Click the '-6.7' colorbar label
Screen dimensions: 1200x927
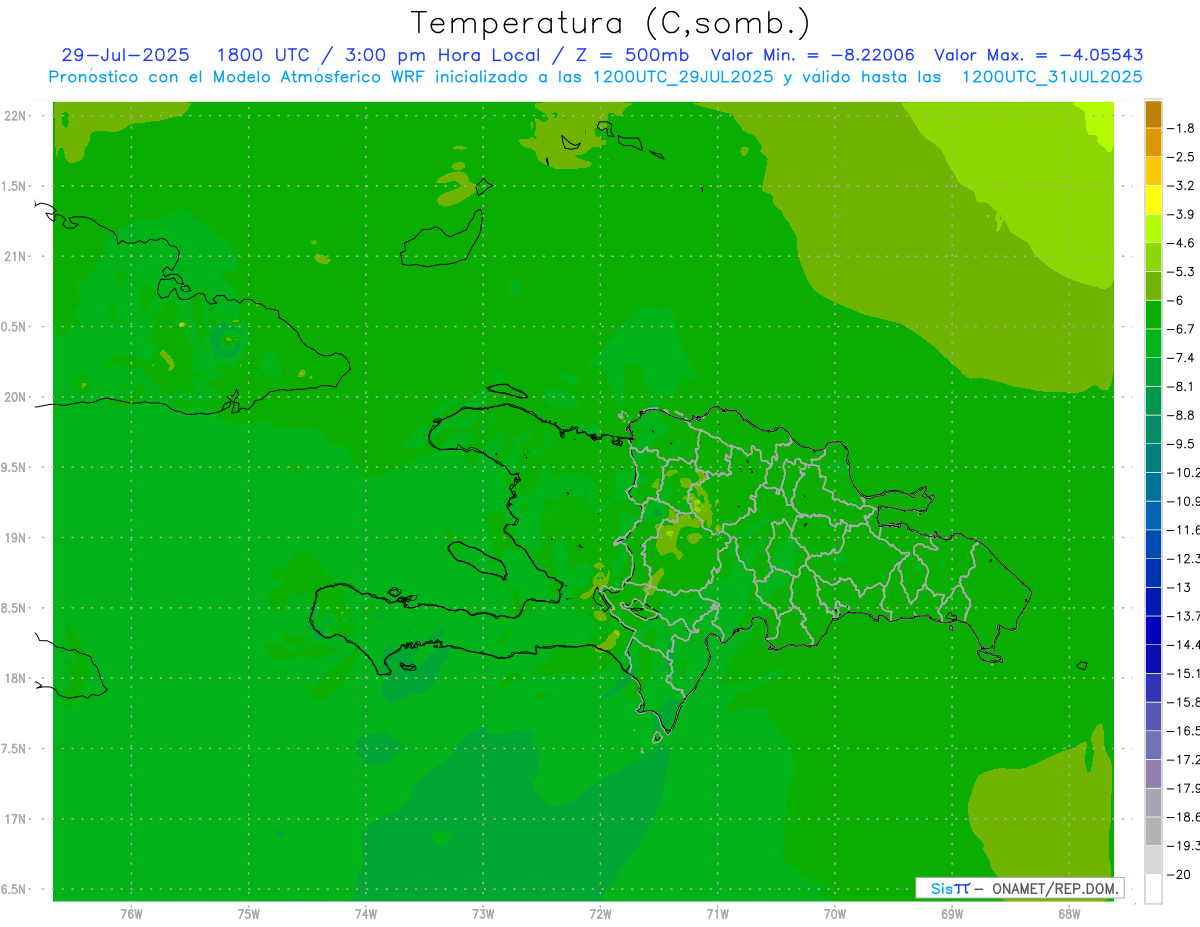[x=1181, y=329]
